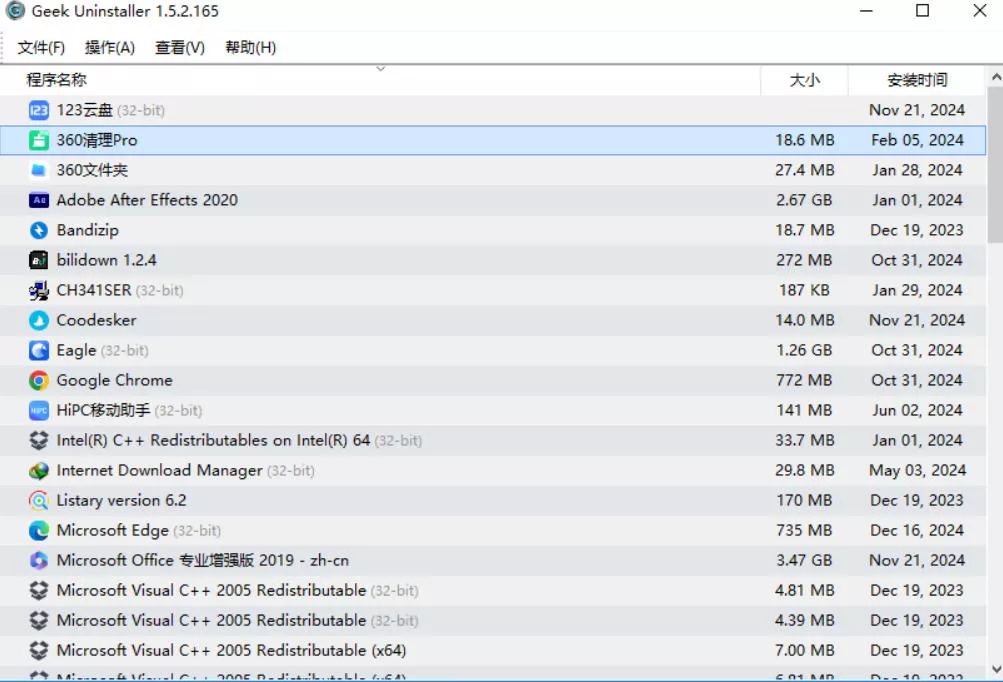Click the Jun 02, 2024 install date
Screen dimensions: 1003x682
point(917,411)
